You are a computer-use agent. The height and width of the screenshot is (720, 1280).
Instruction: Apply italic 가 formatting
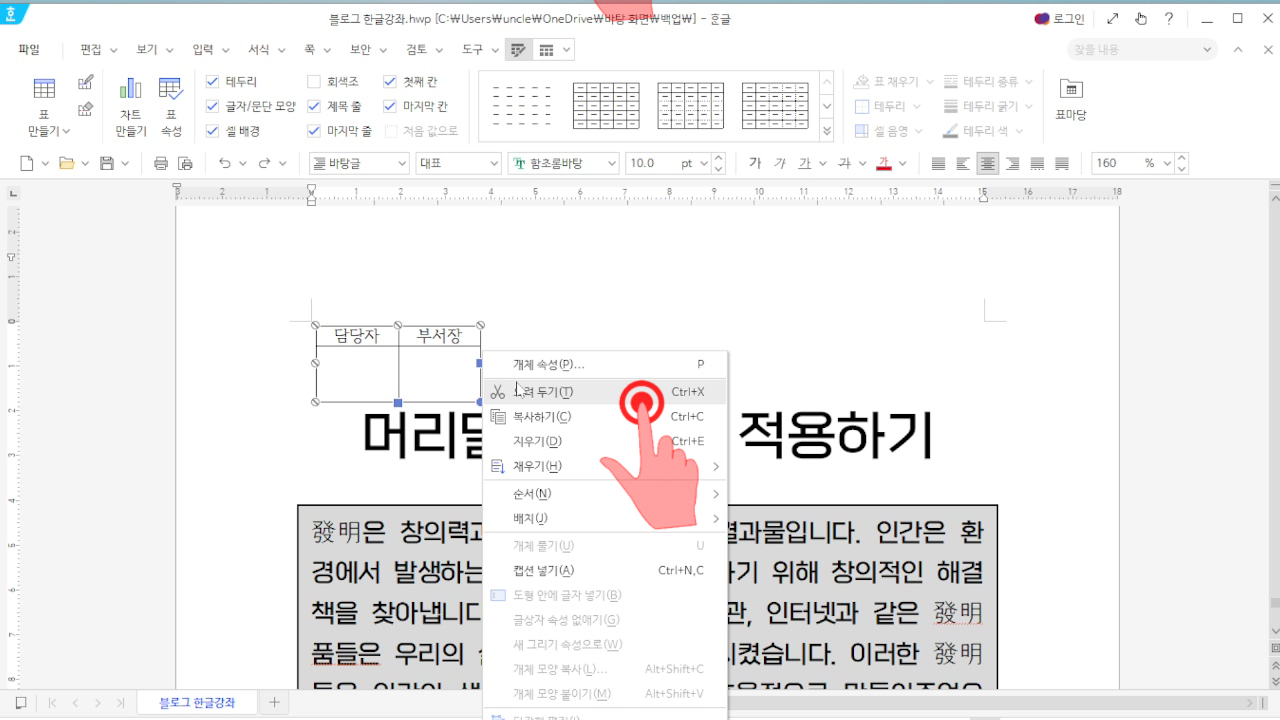780,163
